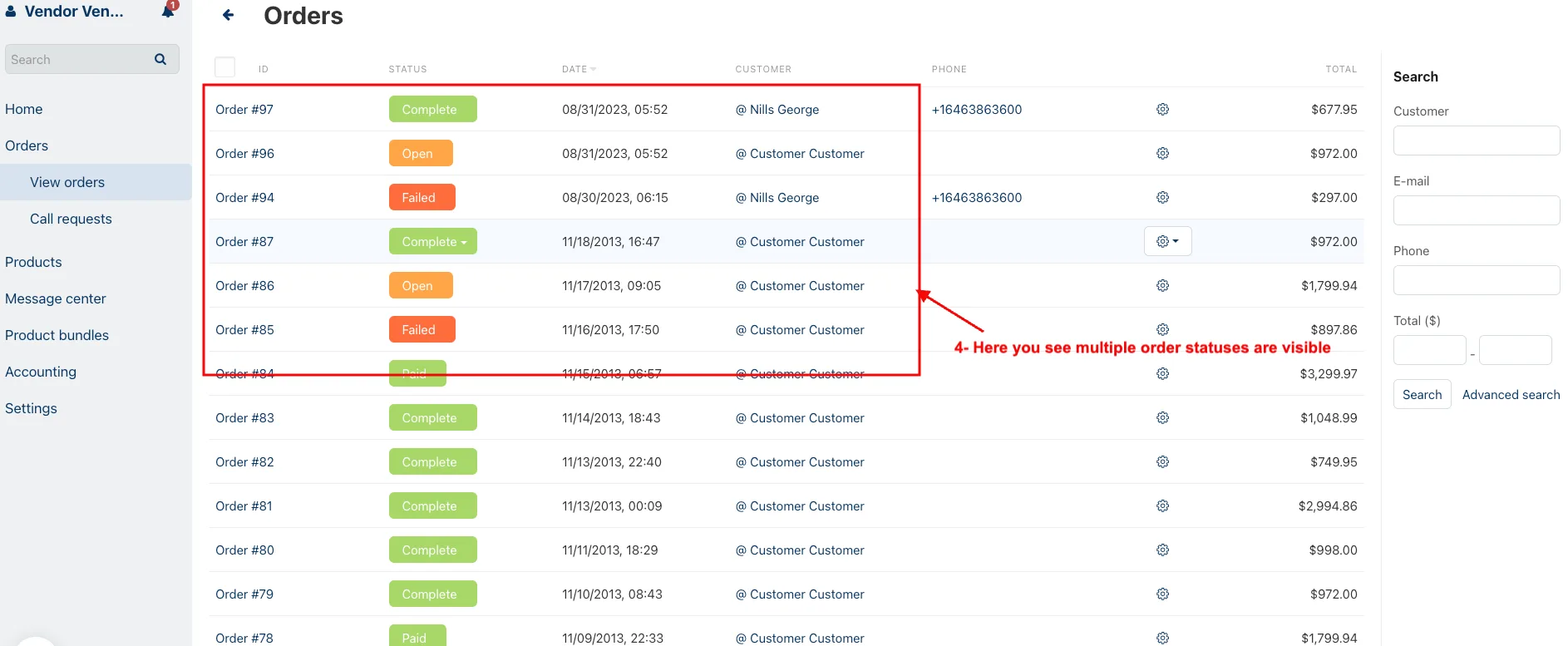Click Failed status of Order #85
Image resolution: width=1568 pixels, height=646 pixels.
(422, 329)
